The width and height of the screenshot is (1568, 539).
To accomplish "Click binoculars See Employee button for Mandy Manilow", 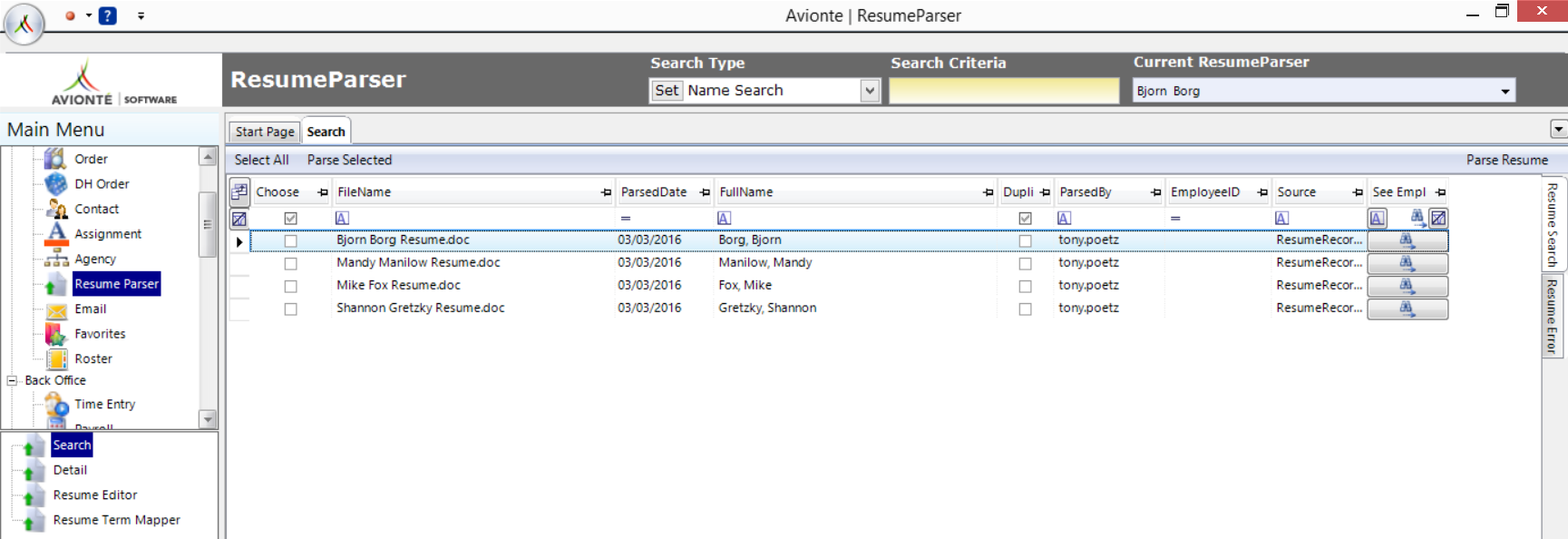I will [1407, 263].
